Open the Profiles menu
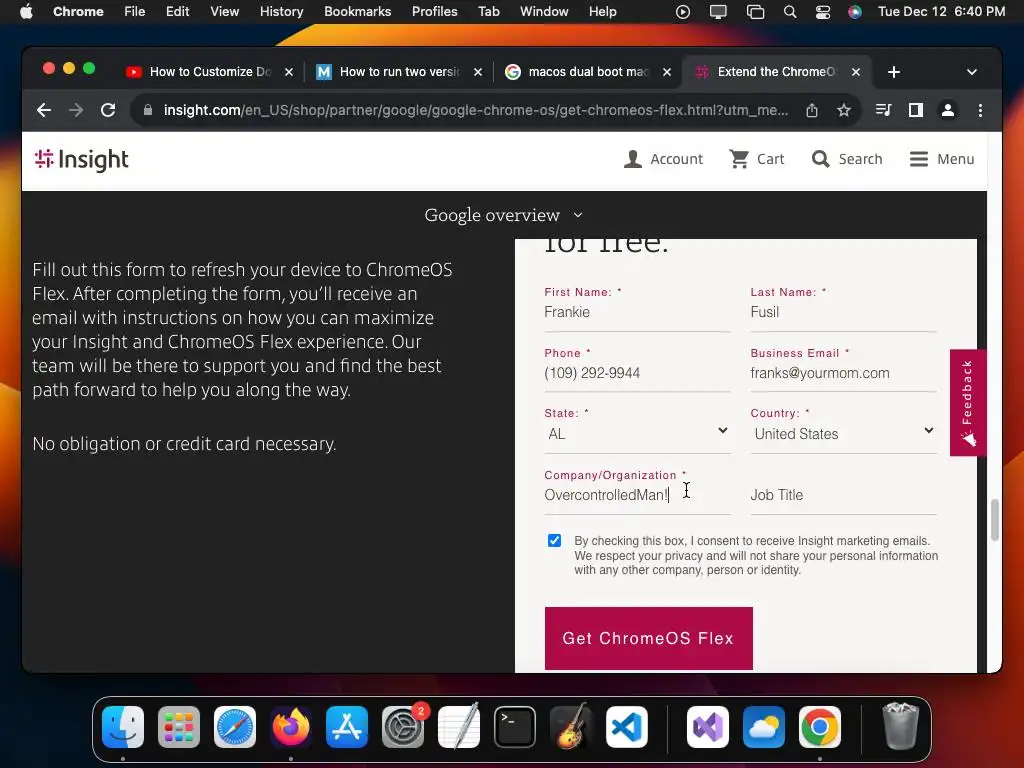 point(434,12)
